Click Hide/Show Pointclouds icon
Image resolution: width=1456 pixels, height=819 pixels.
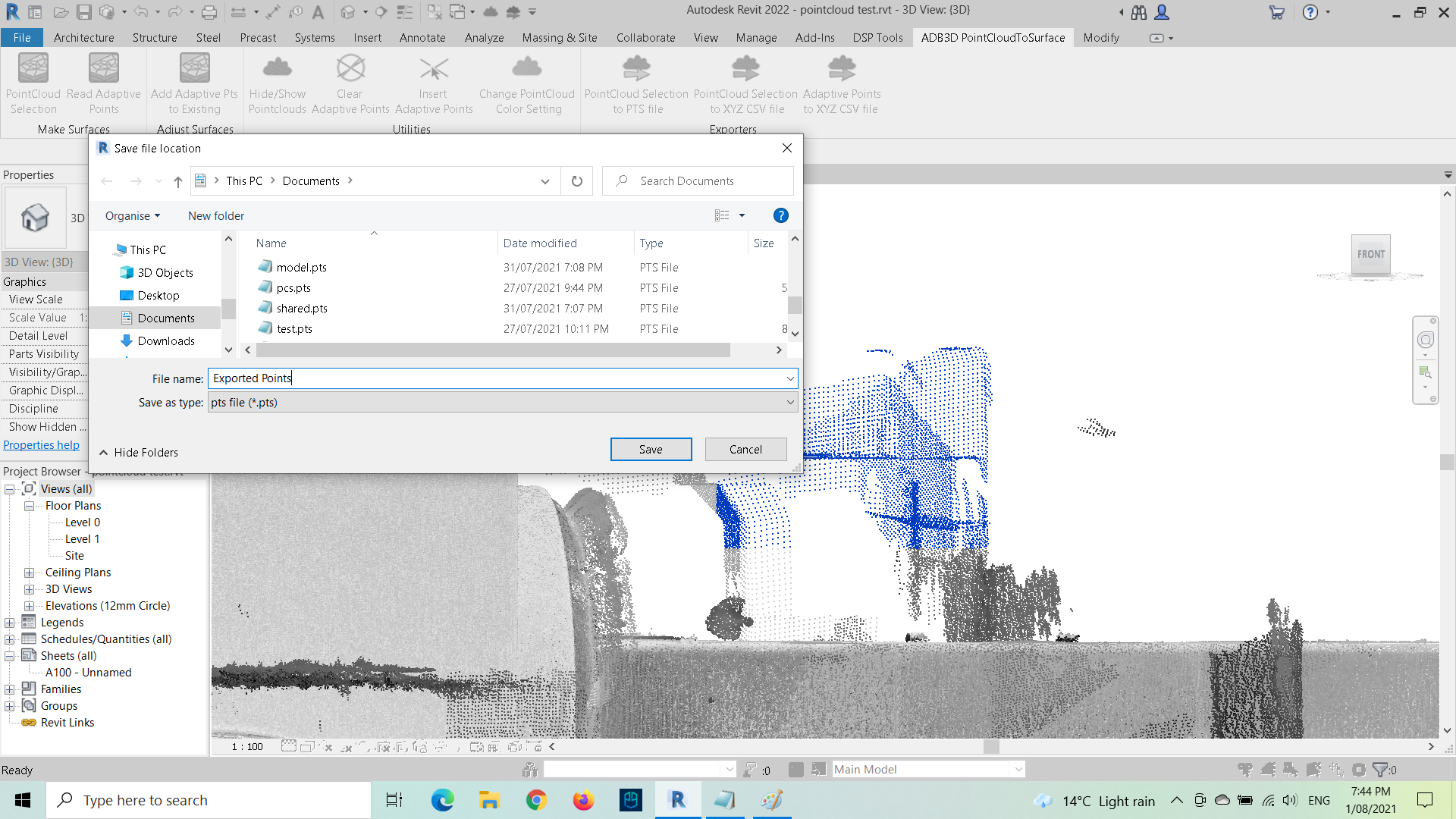coord(277,69)
